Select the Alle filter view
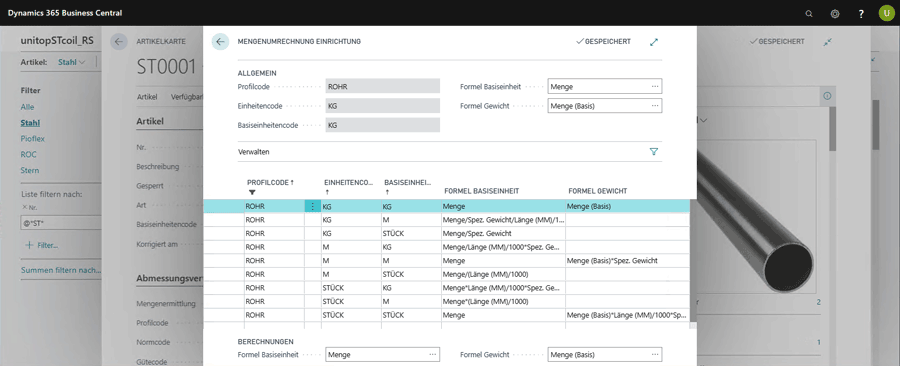Image resolution: width=900 pixels, height=366 pixels. [28, 107]
